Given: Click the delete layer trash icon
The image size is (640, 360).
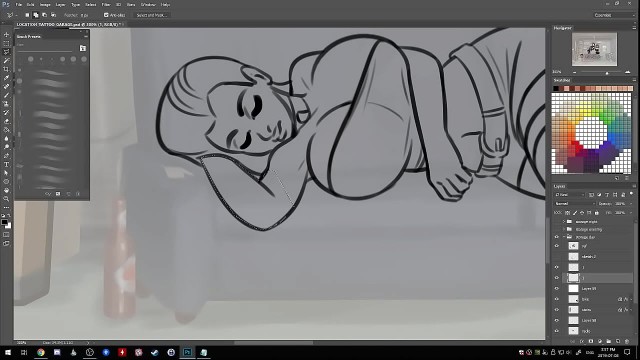Looking at the screenshot, I should pos(627,341).
